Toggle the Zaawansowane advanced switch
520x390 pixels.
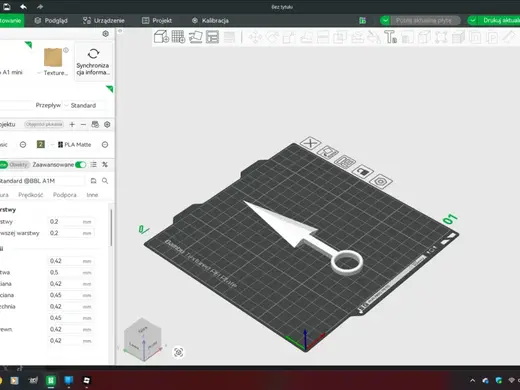click(81, 165)
